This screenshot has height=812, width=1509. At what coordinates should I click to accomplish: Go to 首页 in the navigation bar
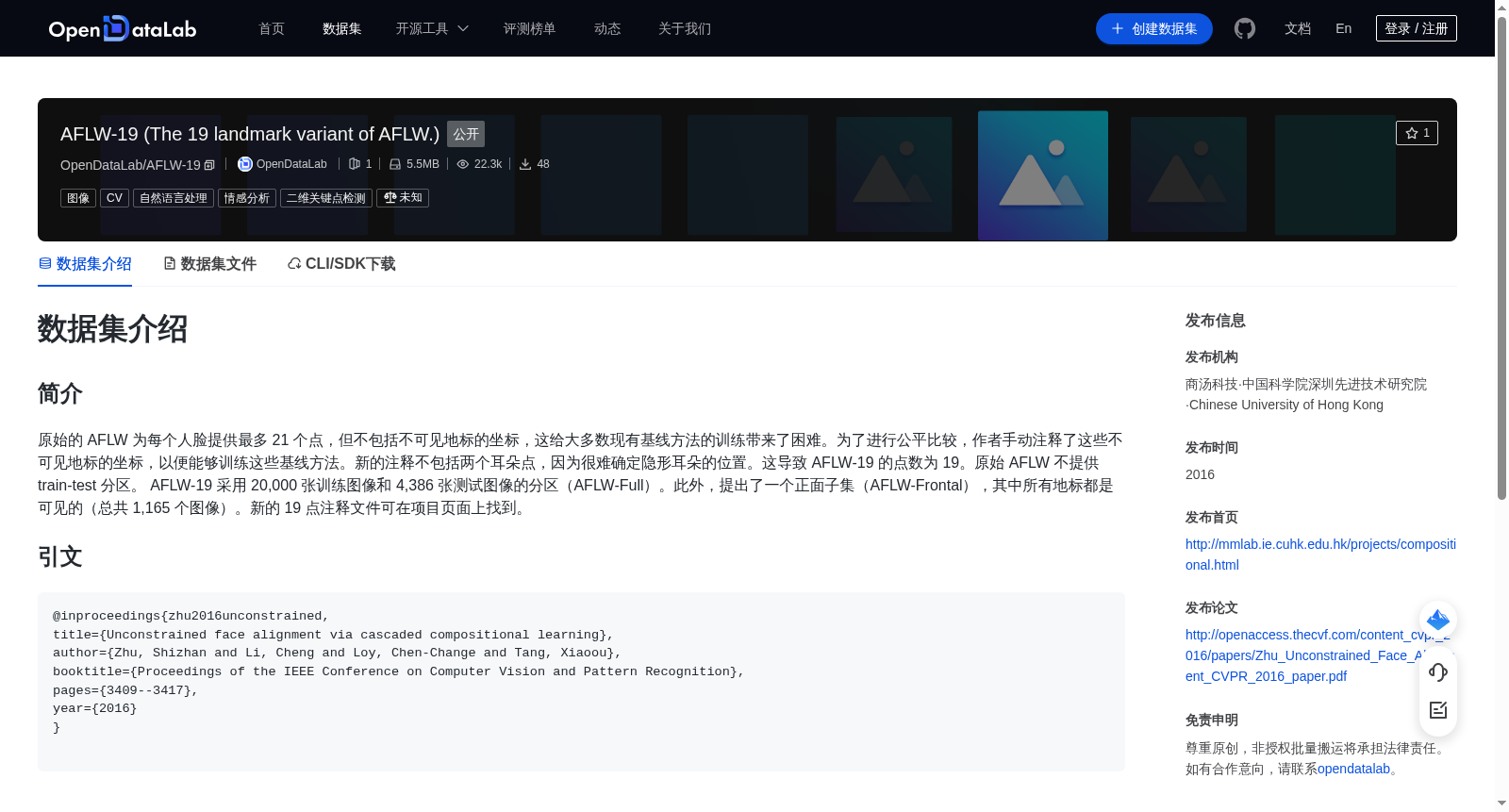click(x=272, y=28)
